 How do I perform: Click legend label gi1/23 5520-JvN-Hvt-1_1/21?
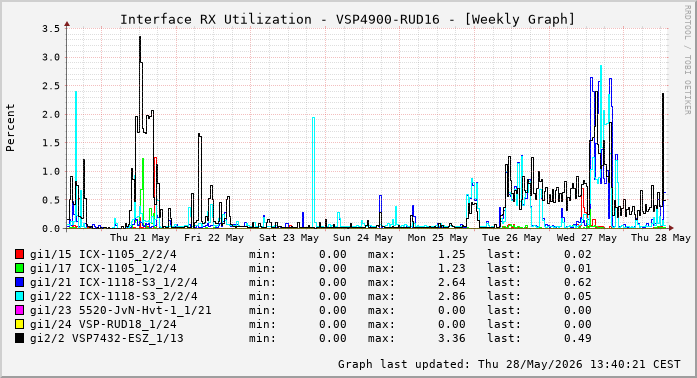[x=120, y=310]
